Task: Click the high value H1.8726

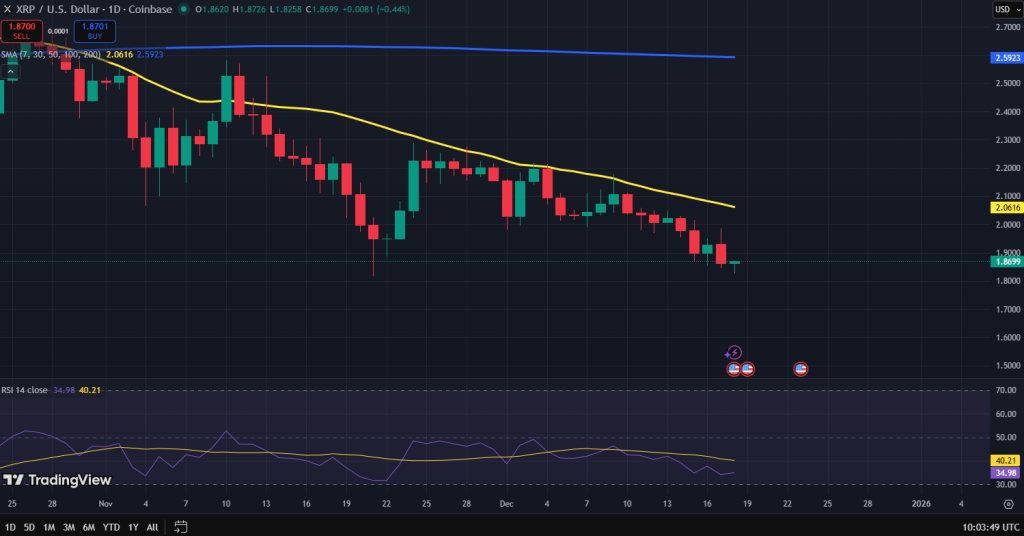Action: pos(249,9)
